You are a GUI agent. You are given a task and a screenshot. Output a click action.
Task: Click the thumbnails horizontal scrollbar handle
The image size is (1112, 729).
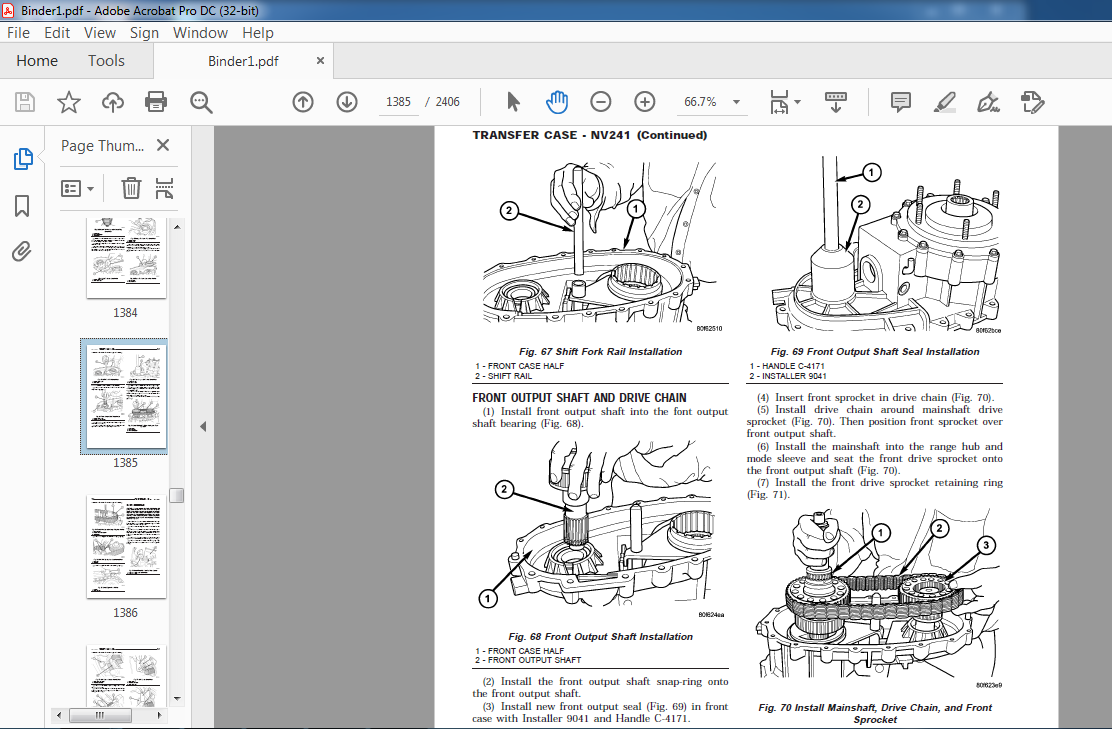point(100,715)
